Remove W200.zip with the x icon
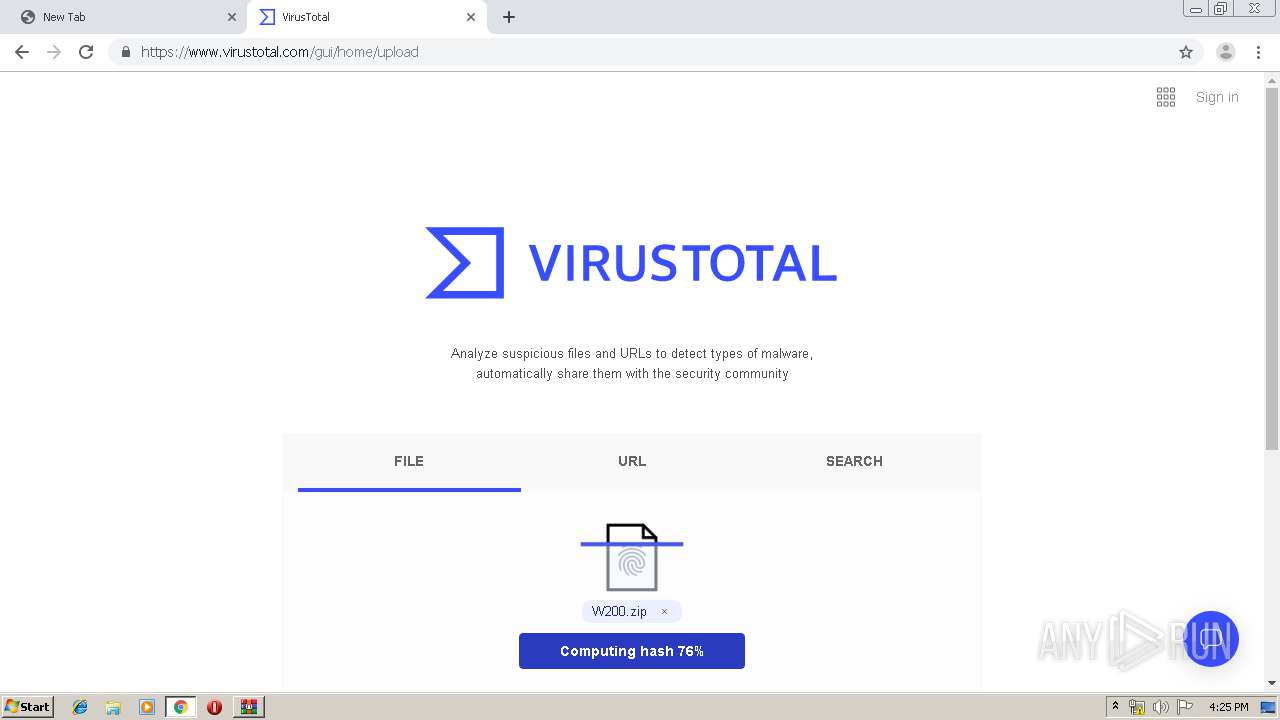 664,612
